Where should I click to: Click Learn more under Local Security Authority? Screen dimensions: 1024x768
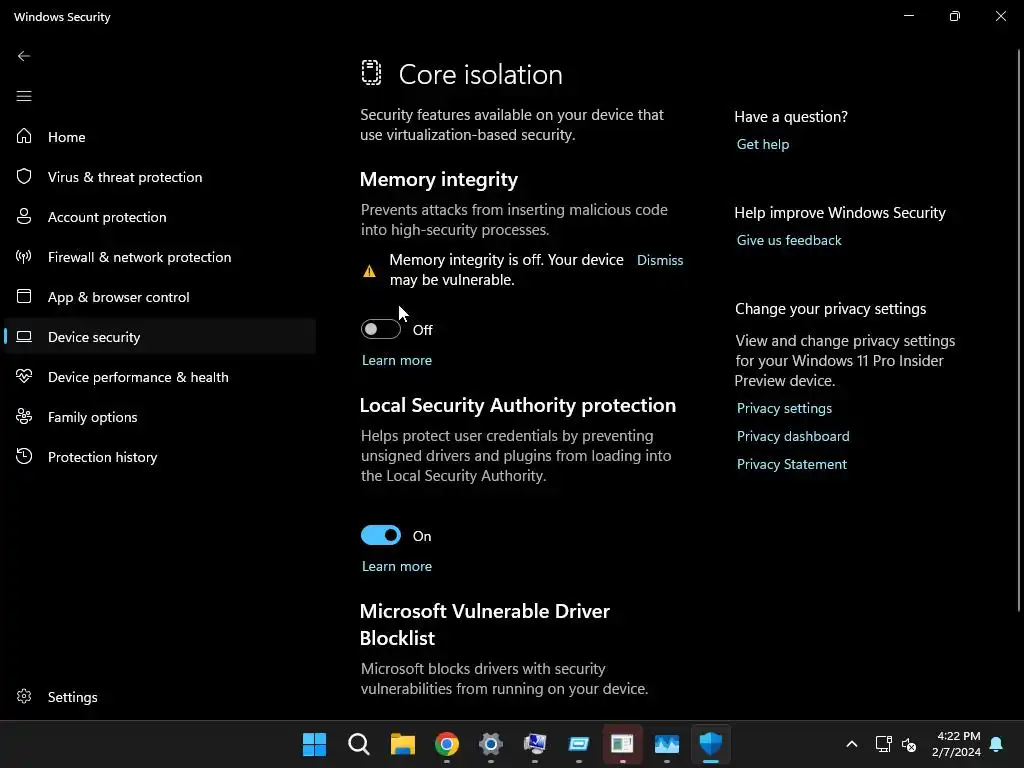396,566
